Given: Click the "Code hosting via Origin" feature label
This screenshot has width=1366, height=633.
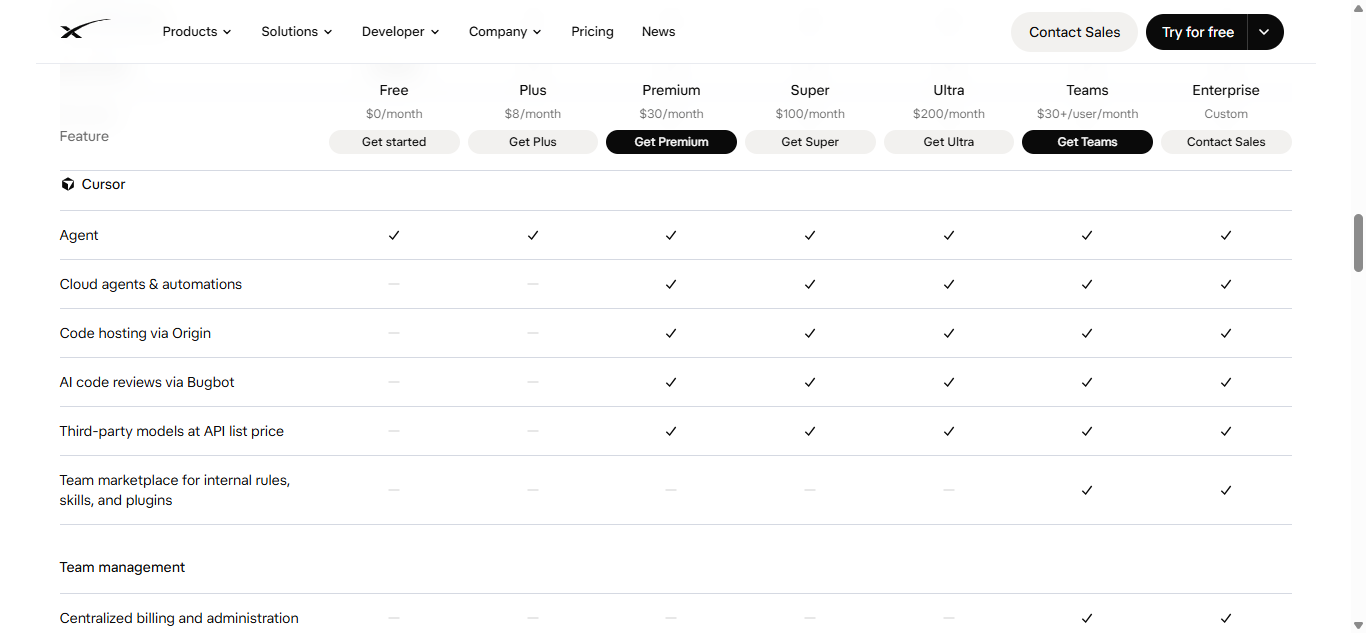Looking at the screenshot, I should (x=135, y=333).
